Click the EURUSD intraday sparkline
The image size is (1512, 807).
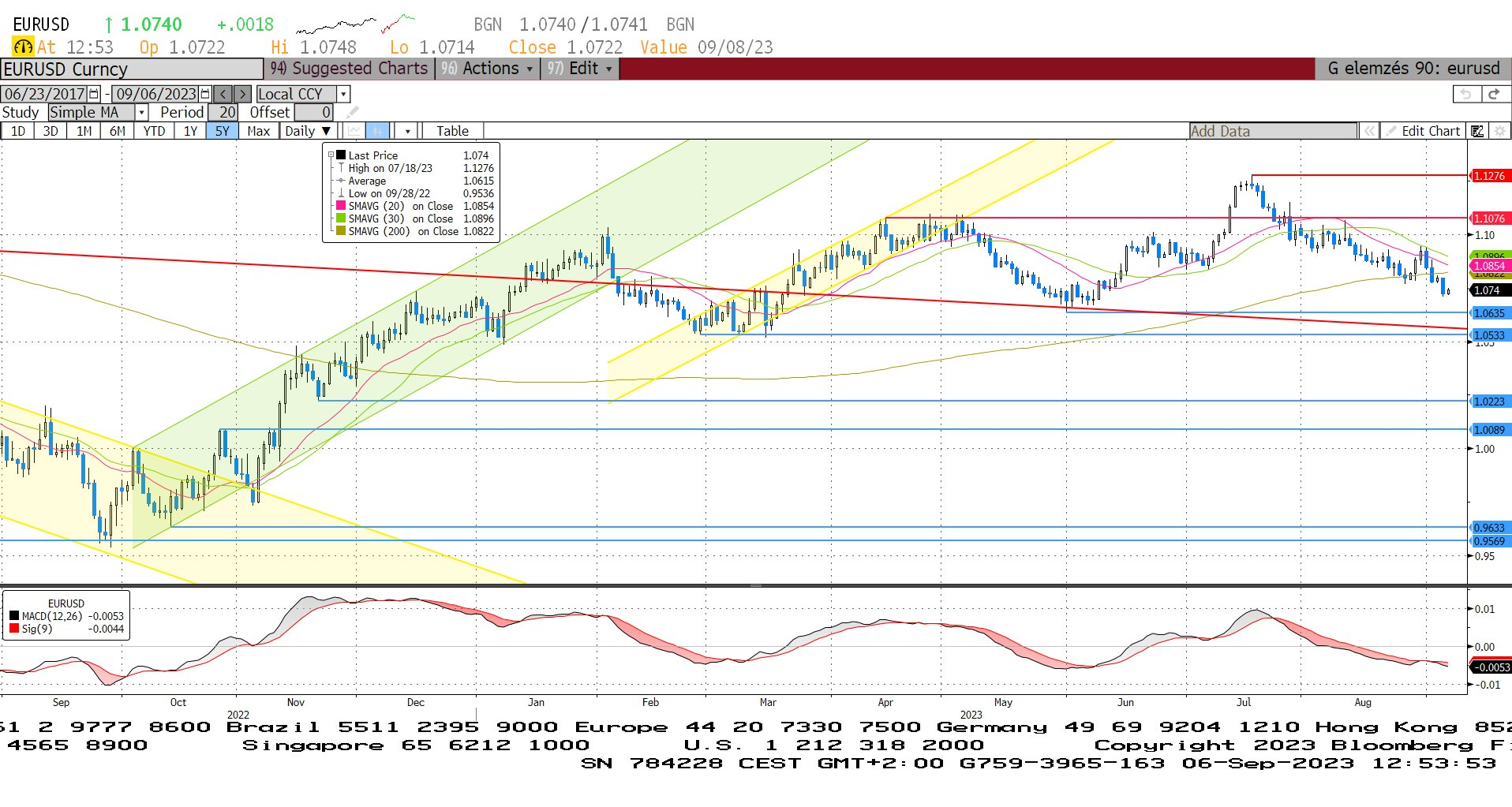pos(356,24)
